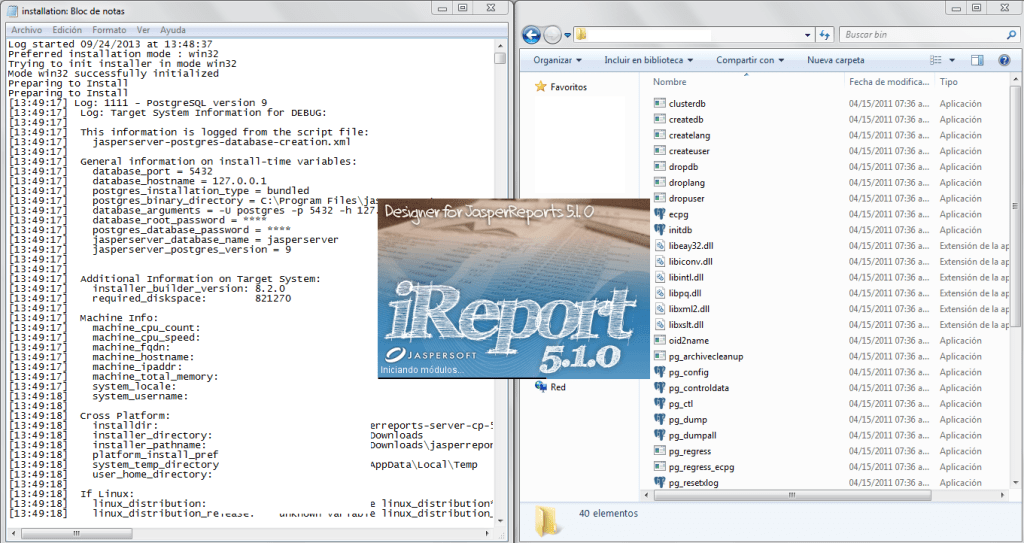1024x543 pixels.
Task: Open the Explorer help question mark icon
Action: (1006, 60)
